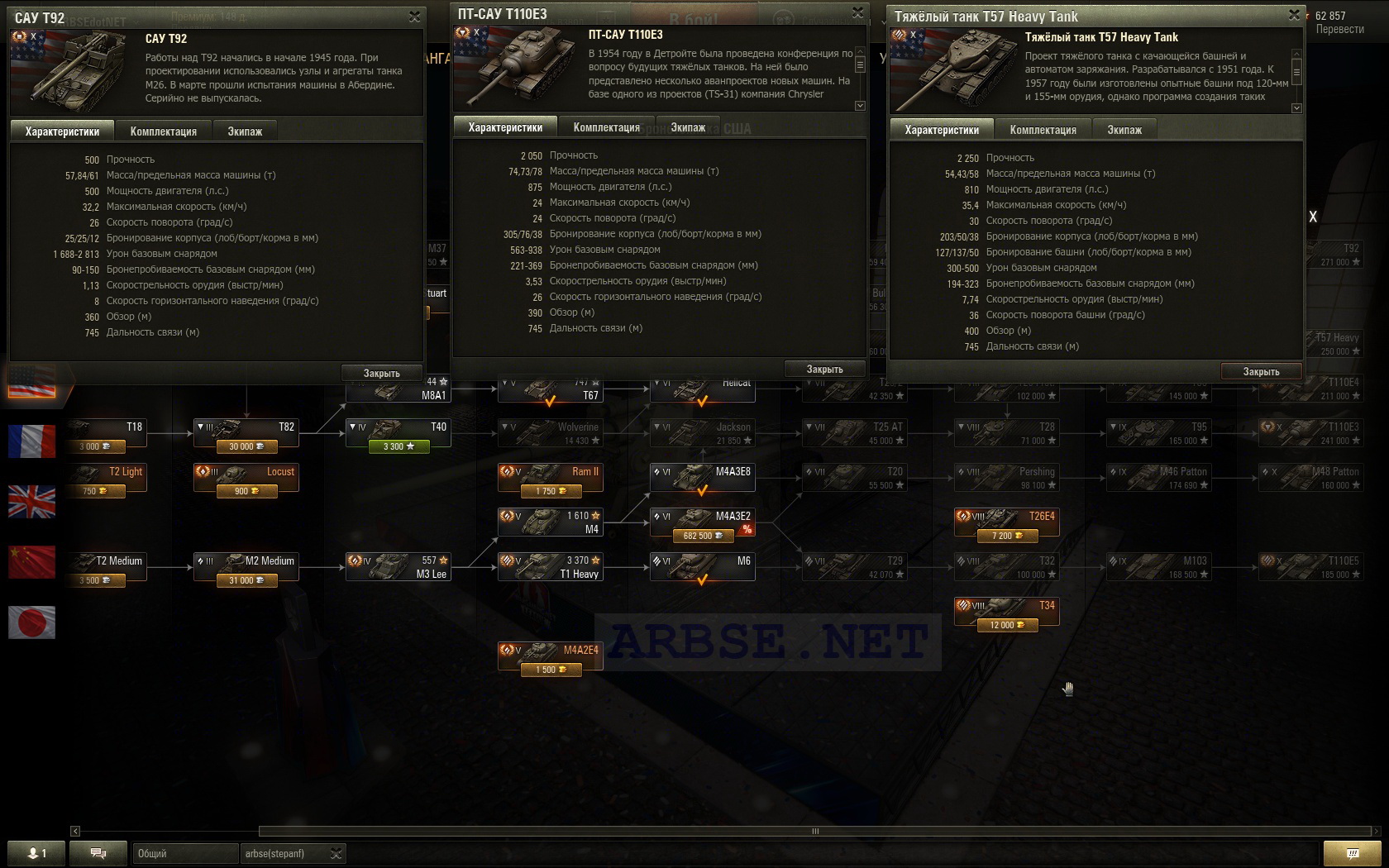
Task: Open the T82 tank node
Action: (246, 434)
